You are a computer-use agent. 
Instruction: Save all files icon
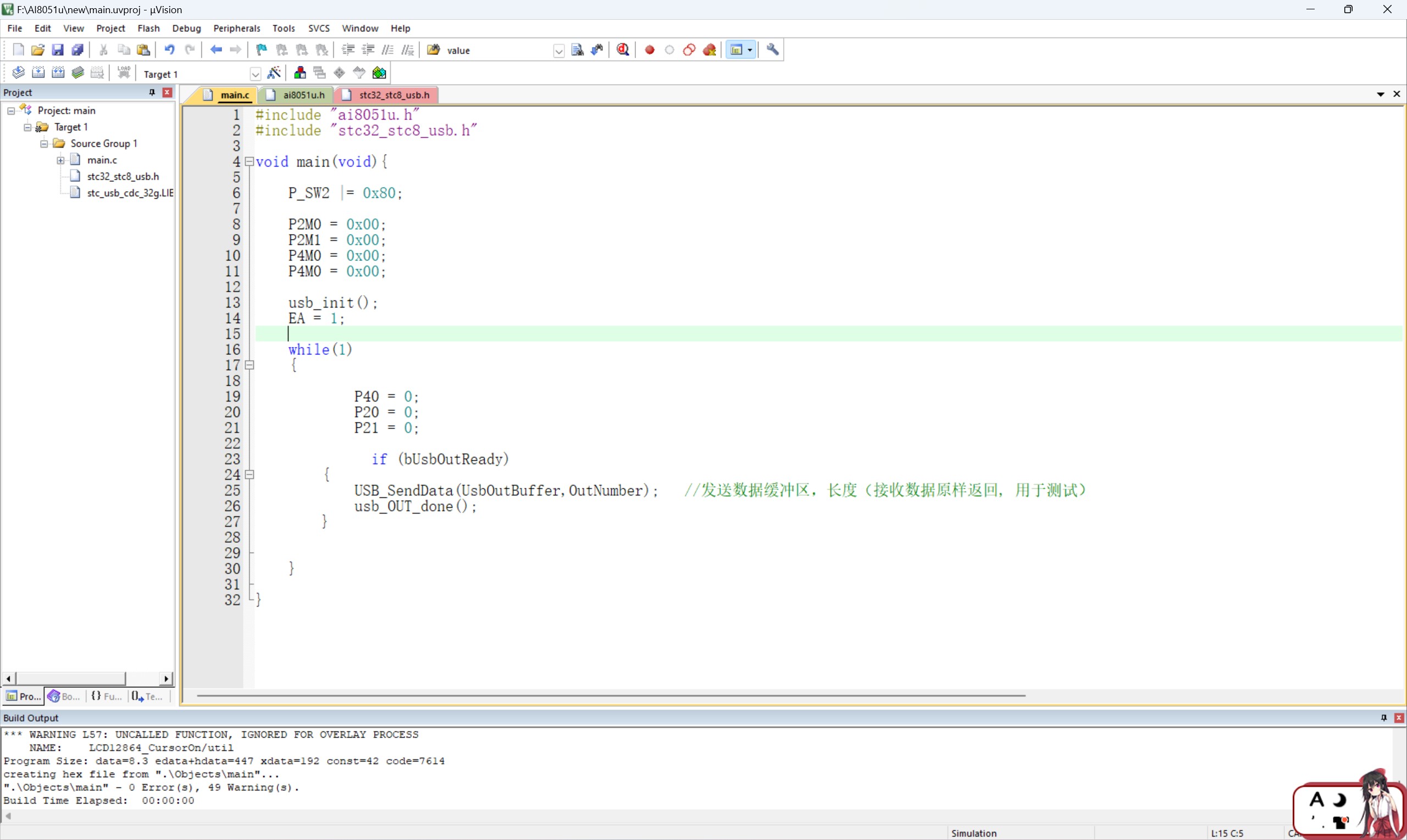(x=77, y=50)
